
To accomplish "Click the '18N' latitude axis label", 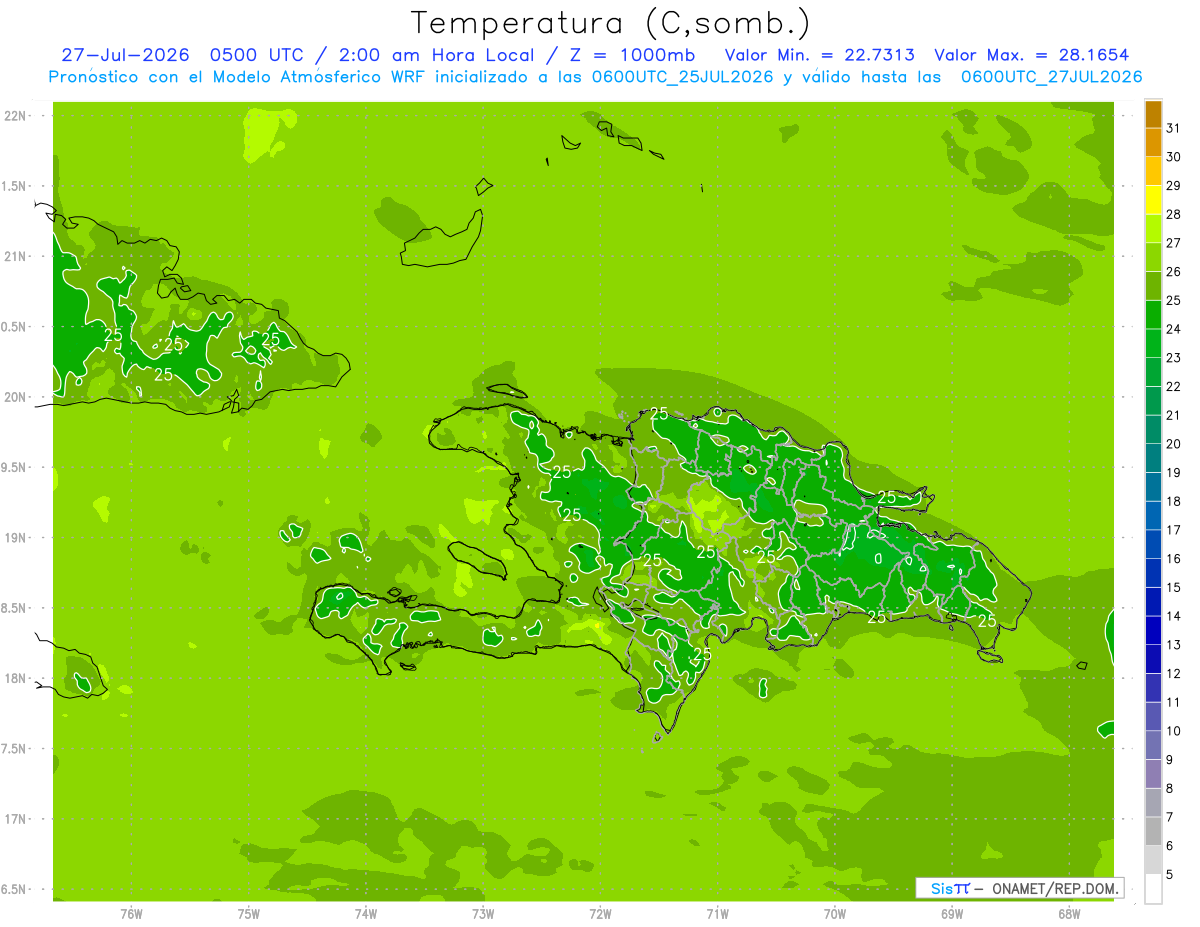I will pos(16,678).
